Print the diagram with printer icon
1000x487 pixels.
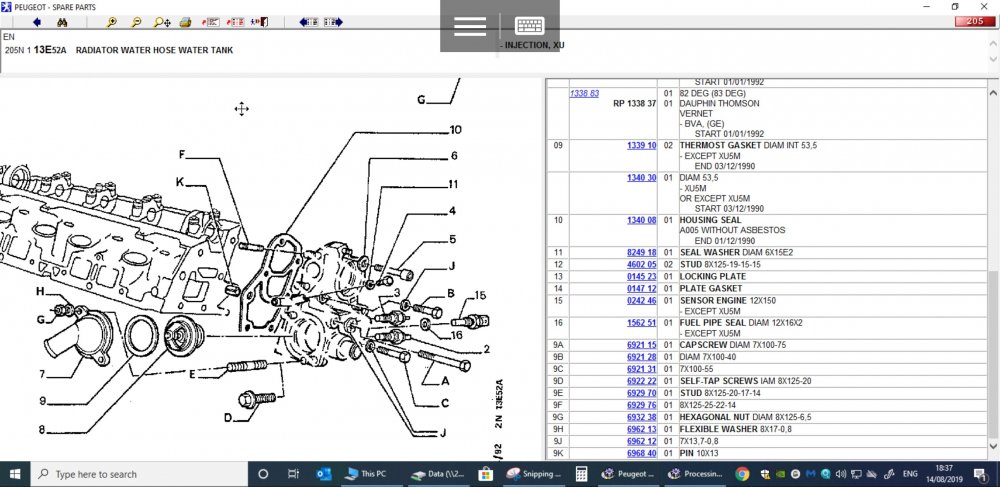[186, 22]
